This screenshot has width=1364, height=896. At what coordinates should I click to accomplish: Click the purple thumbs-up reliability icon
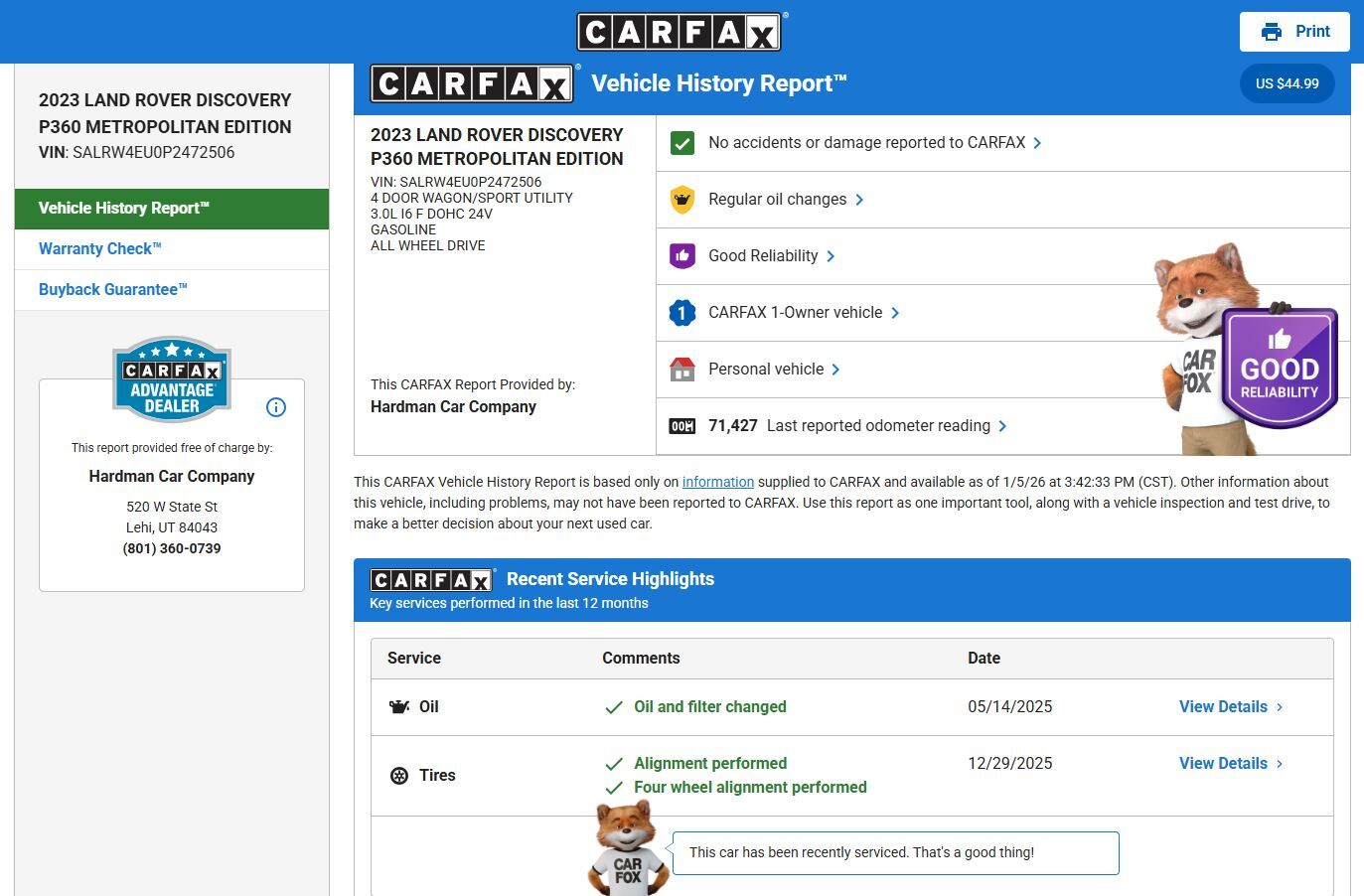point(682,256)
